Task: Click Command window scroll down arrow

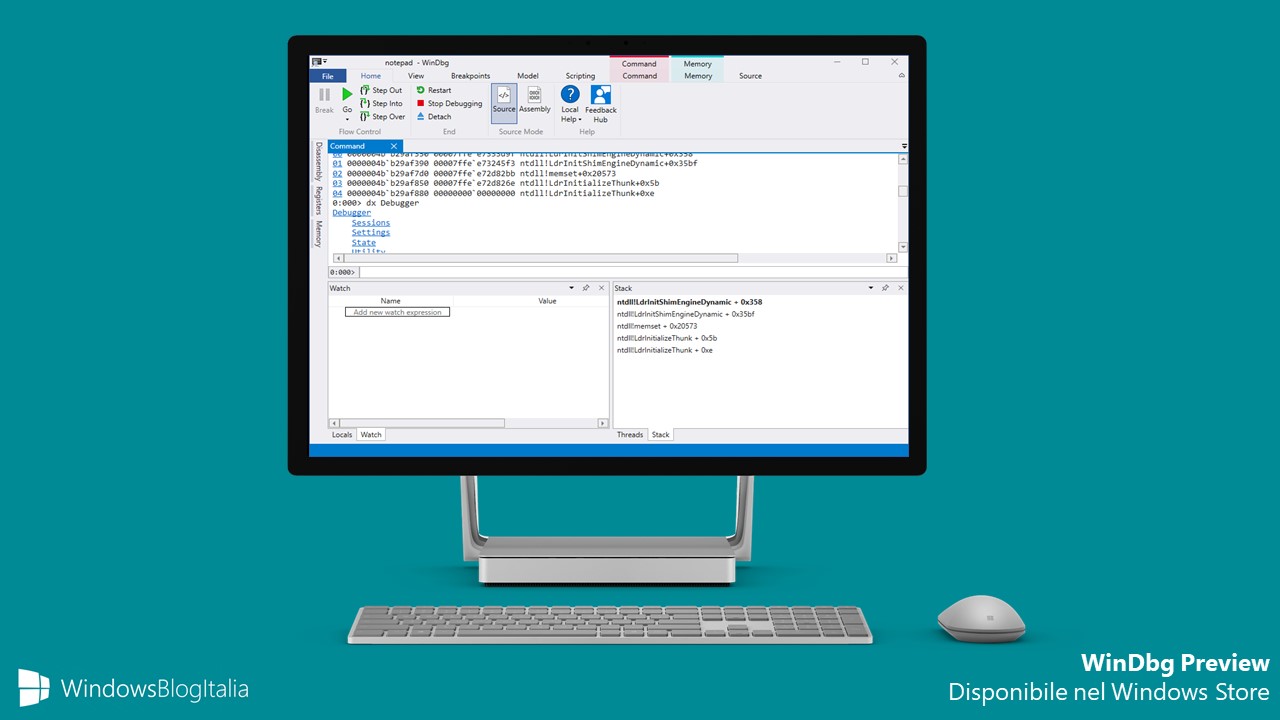Action: pyautogui.click(x=903, y=247)
